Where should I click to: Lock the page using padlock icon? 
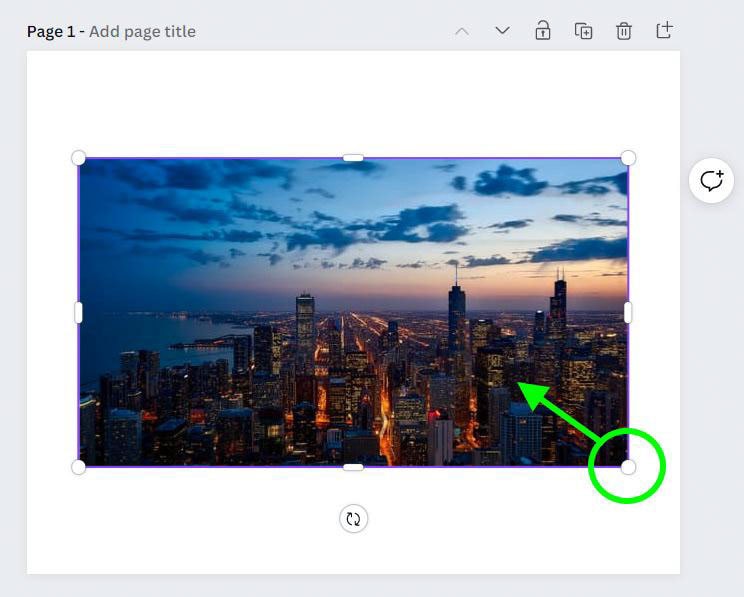[543, 31]
